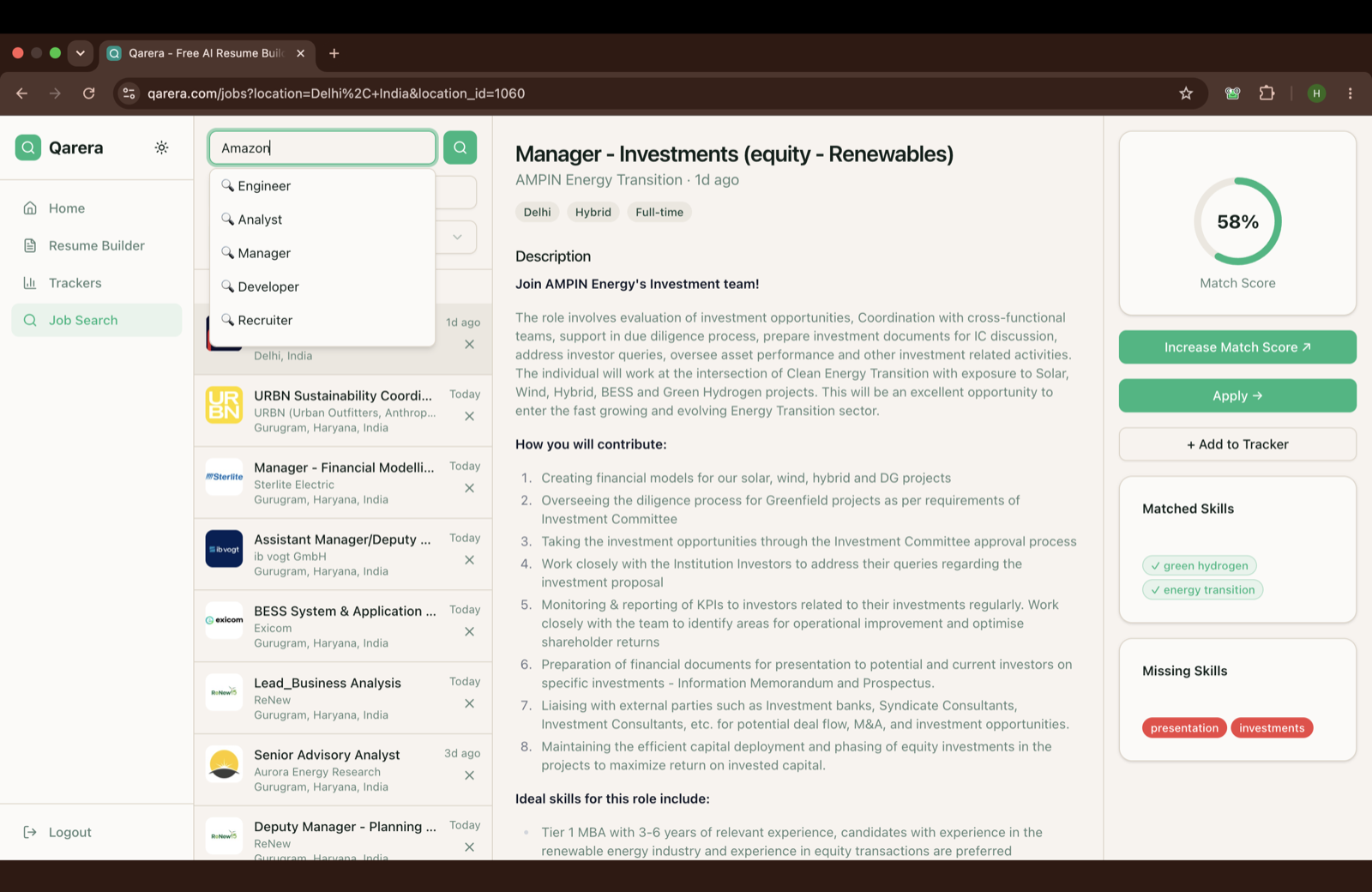Apply to the AMPIN investments job
Viewport: 1372px width, 892px height.
tap(1237, 395)
